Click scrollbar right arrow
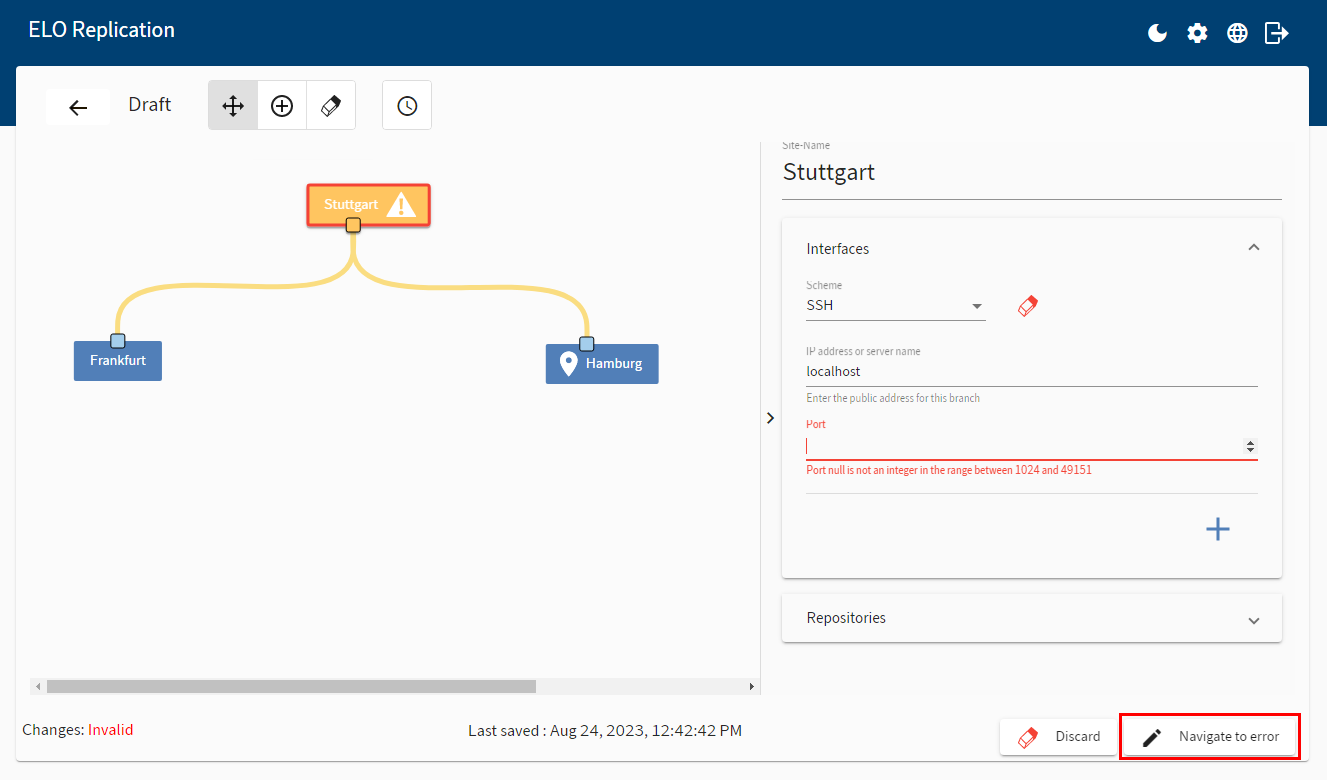 coord(752,687)
